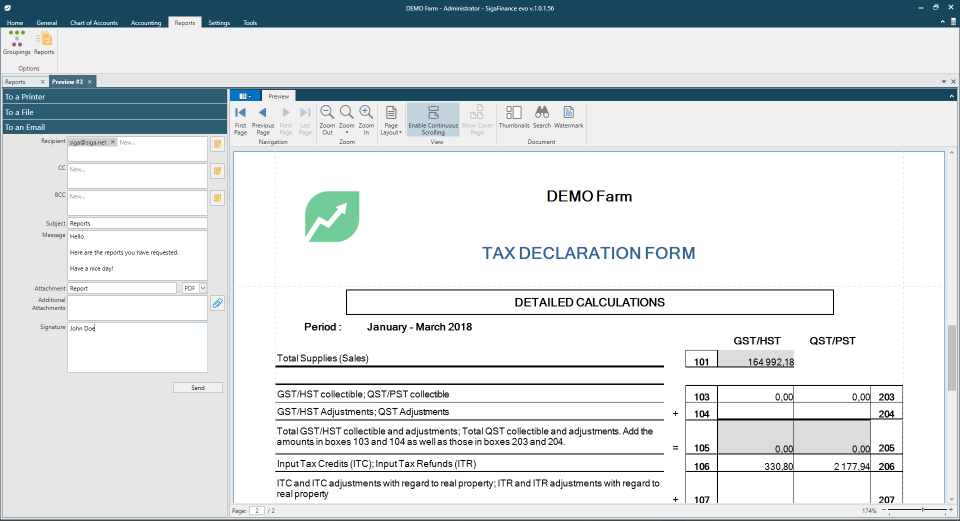The width and height of the screenshot is (960, 521).
Task: Open the Accounting ribbon tab
Action: pyautogui.click(x=146, y=23)
